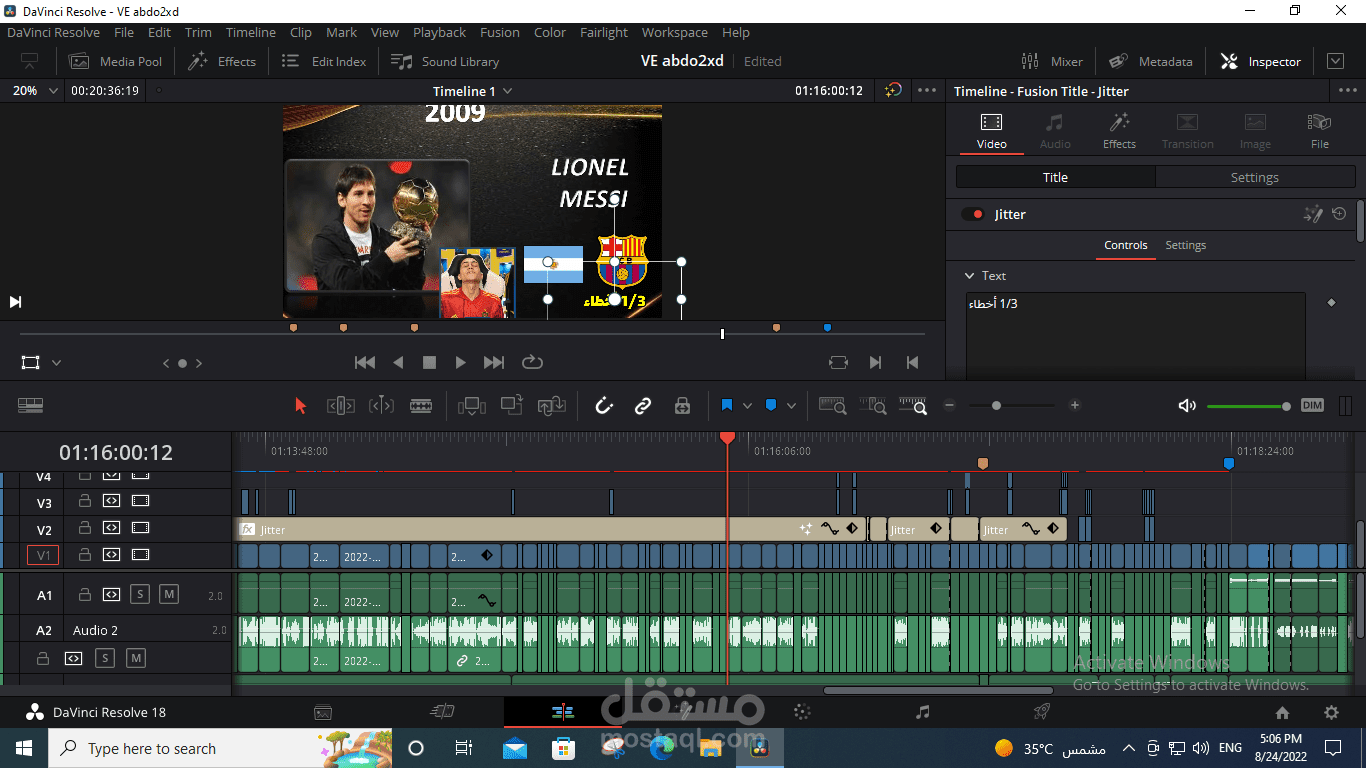Open the Media Pool panel
1366x768 pixels.
[116, 61]
